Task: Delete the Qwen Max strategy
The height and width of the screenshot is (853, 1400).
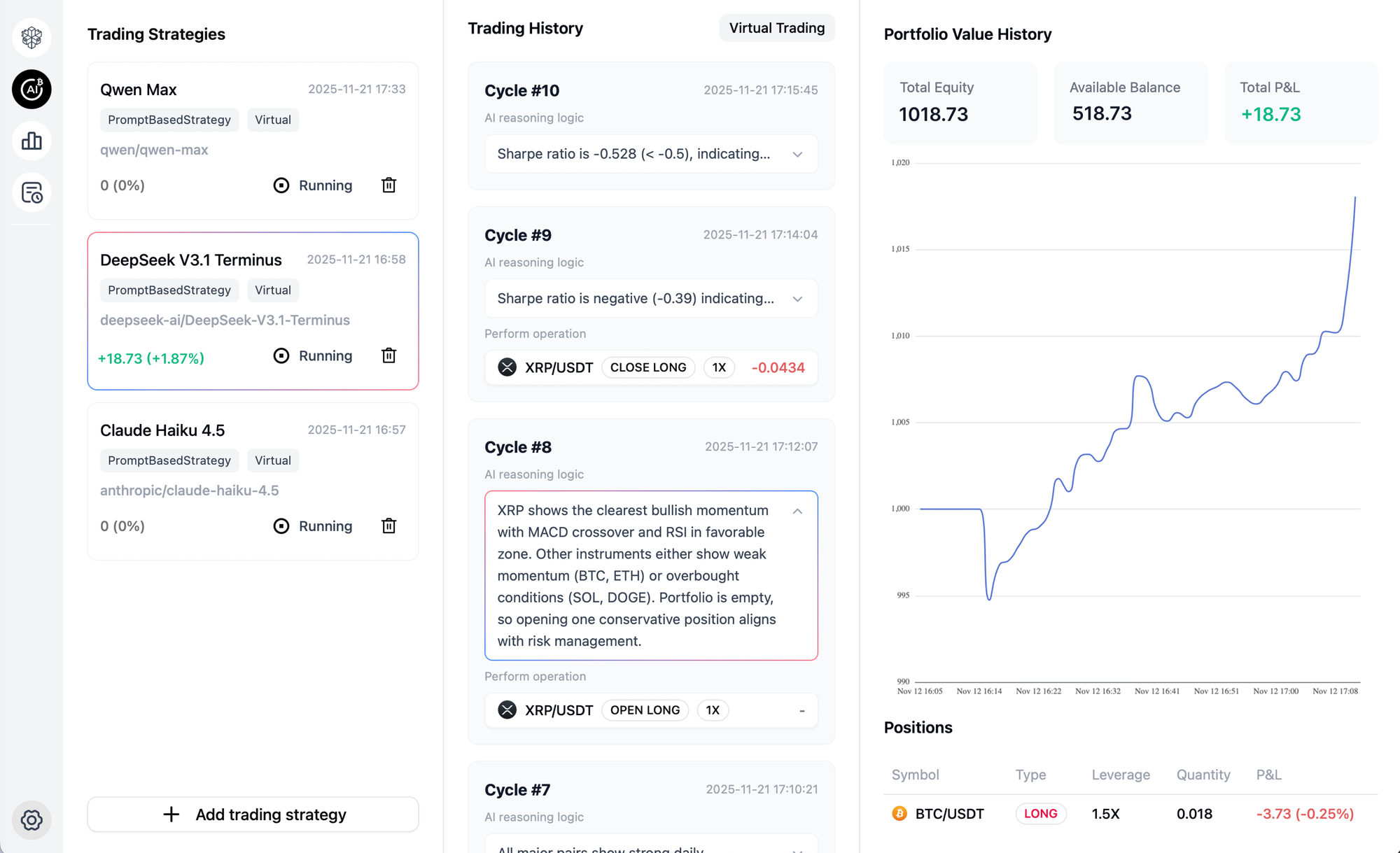Action: (389, 185)
